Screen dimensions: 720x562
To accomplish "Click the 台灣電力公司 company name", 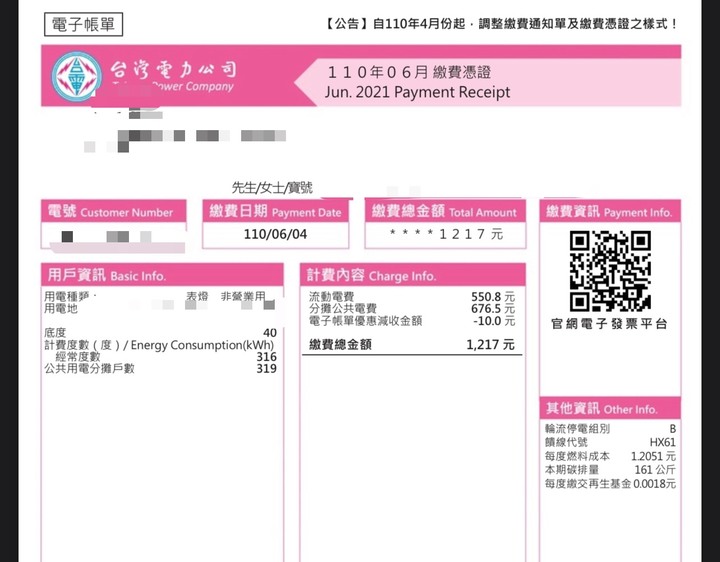I will point(174,69).
